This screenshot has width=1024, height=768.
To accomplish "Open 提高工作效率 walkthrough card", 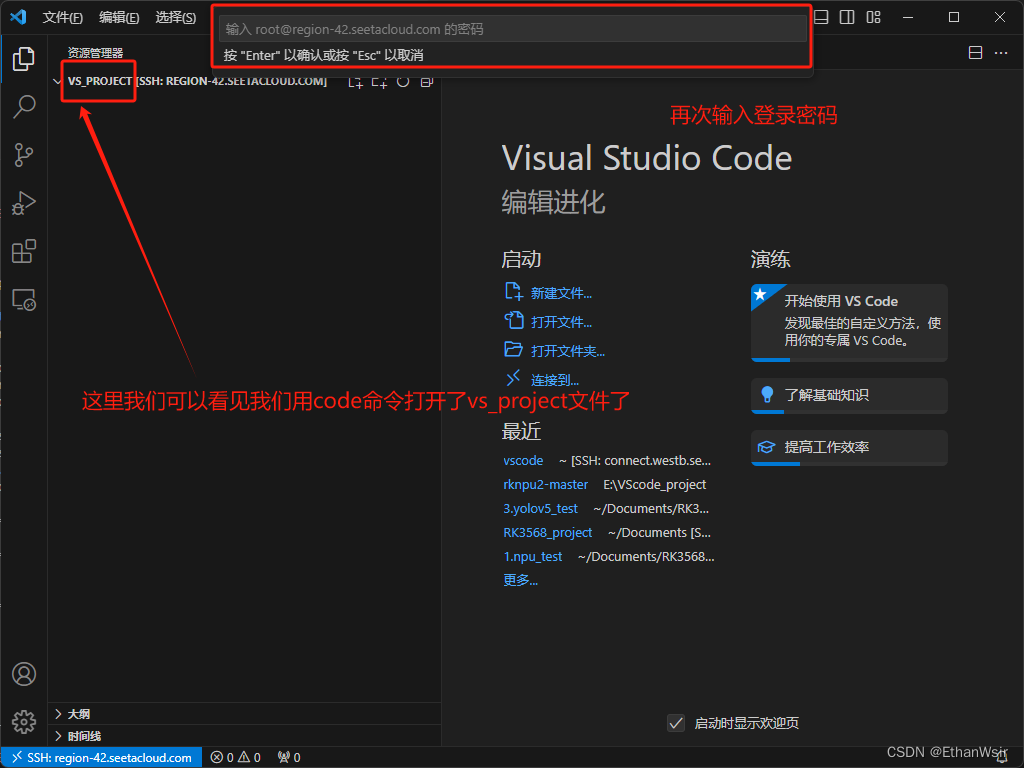I will click(x=849, y=447).
